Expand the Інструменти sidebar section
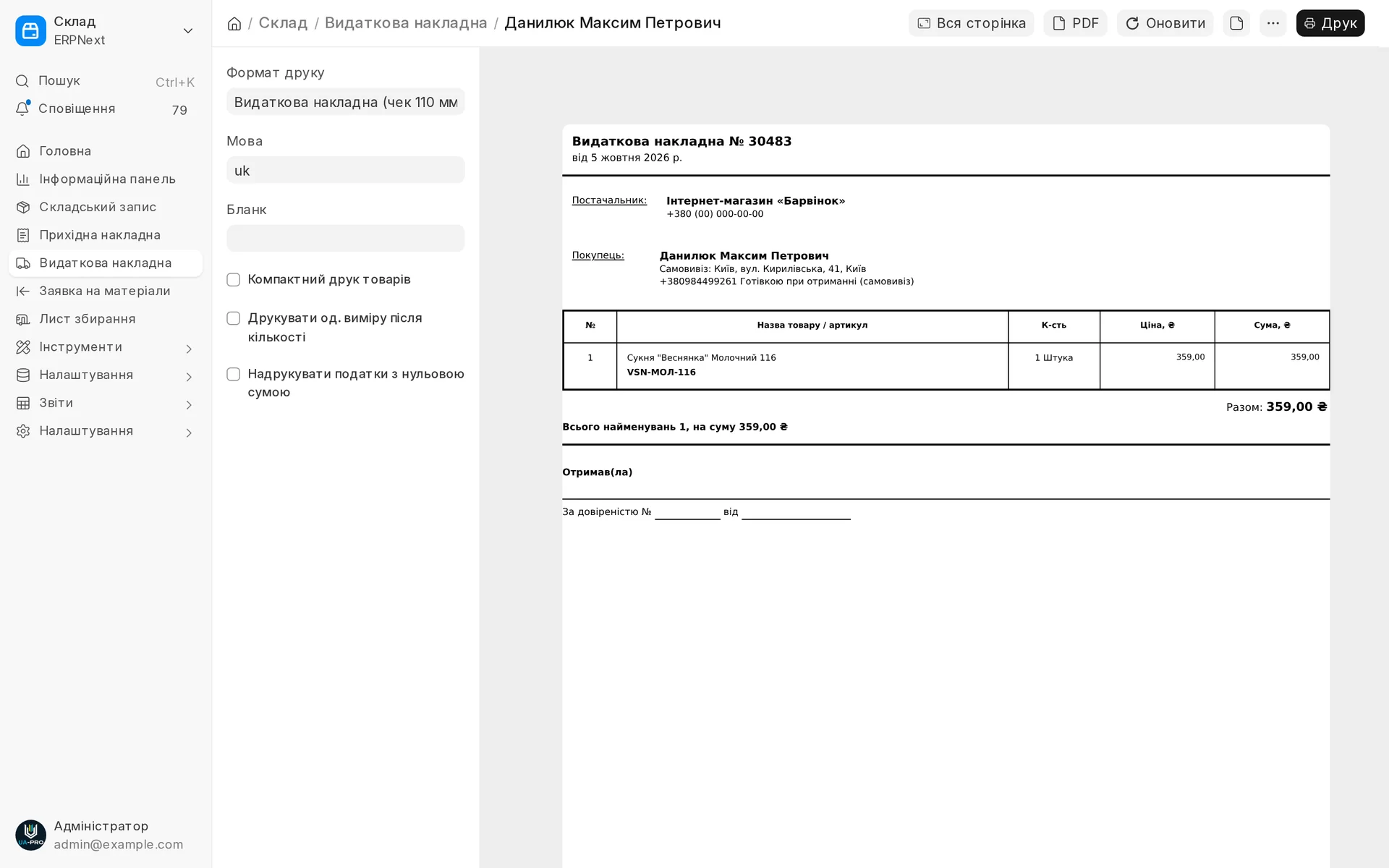This screenshot has width=1389, height=868. [x=189, y=349]
